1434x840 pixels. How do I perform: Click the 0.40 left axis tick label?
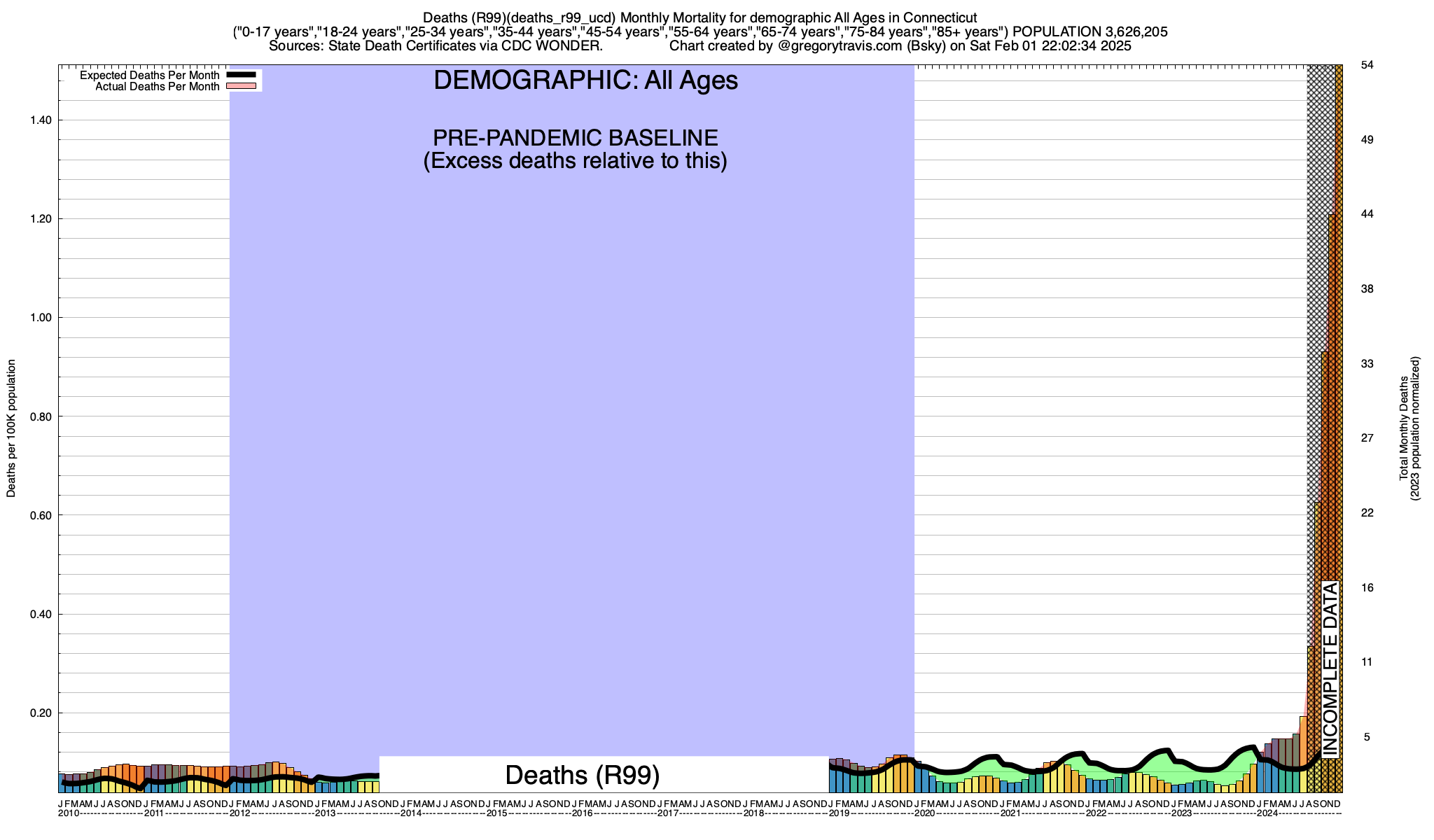pyautogui.click(x=41, y=615)
